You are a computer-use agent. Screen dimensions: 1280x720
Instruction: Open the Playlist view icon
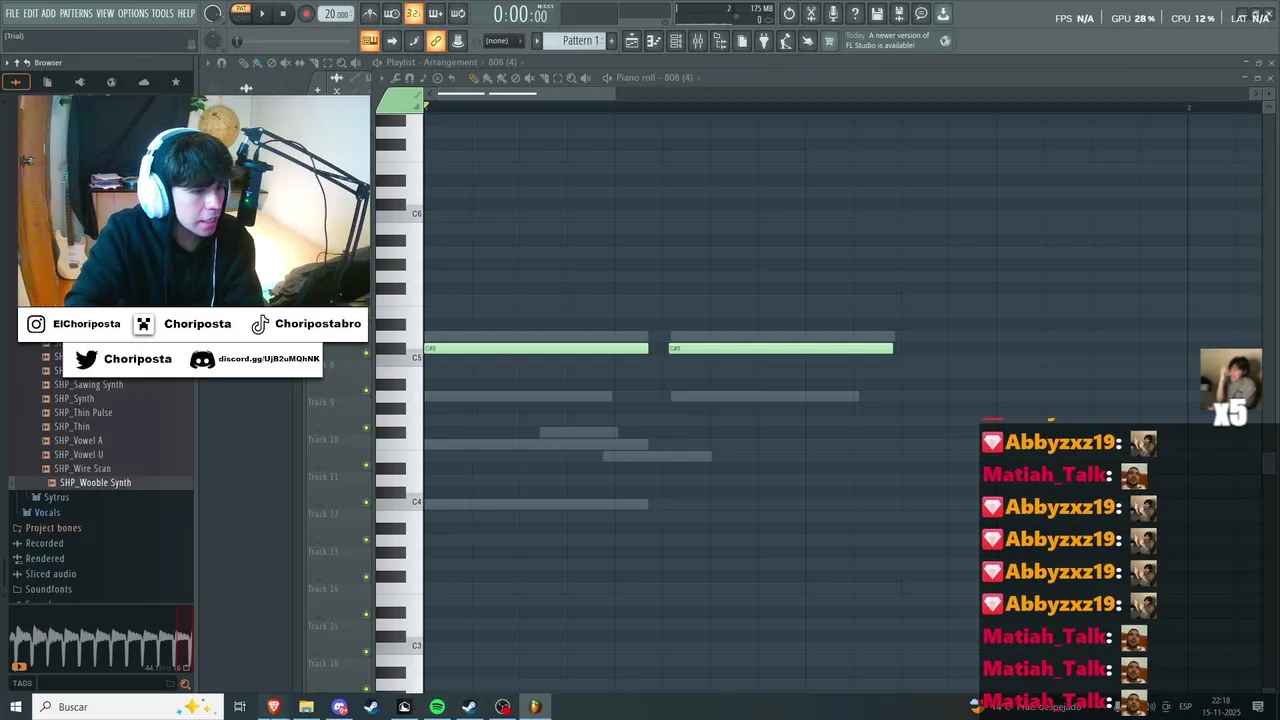click(x=632, y=41)
